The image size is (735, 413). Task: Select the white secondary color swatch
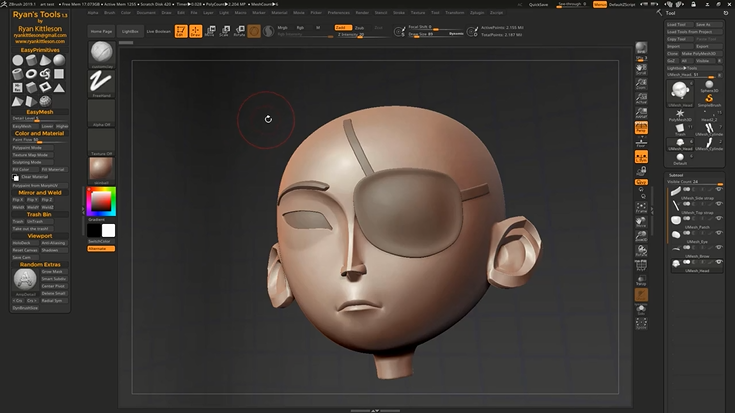[108, 230]
